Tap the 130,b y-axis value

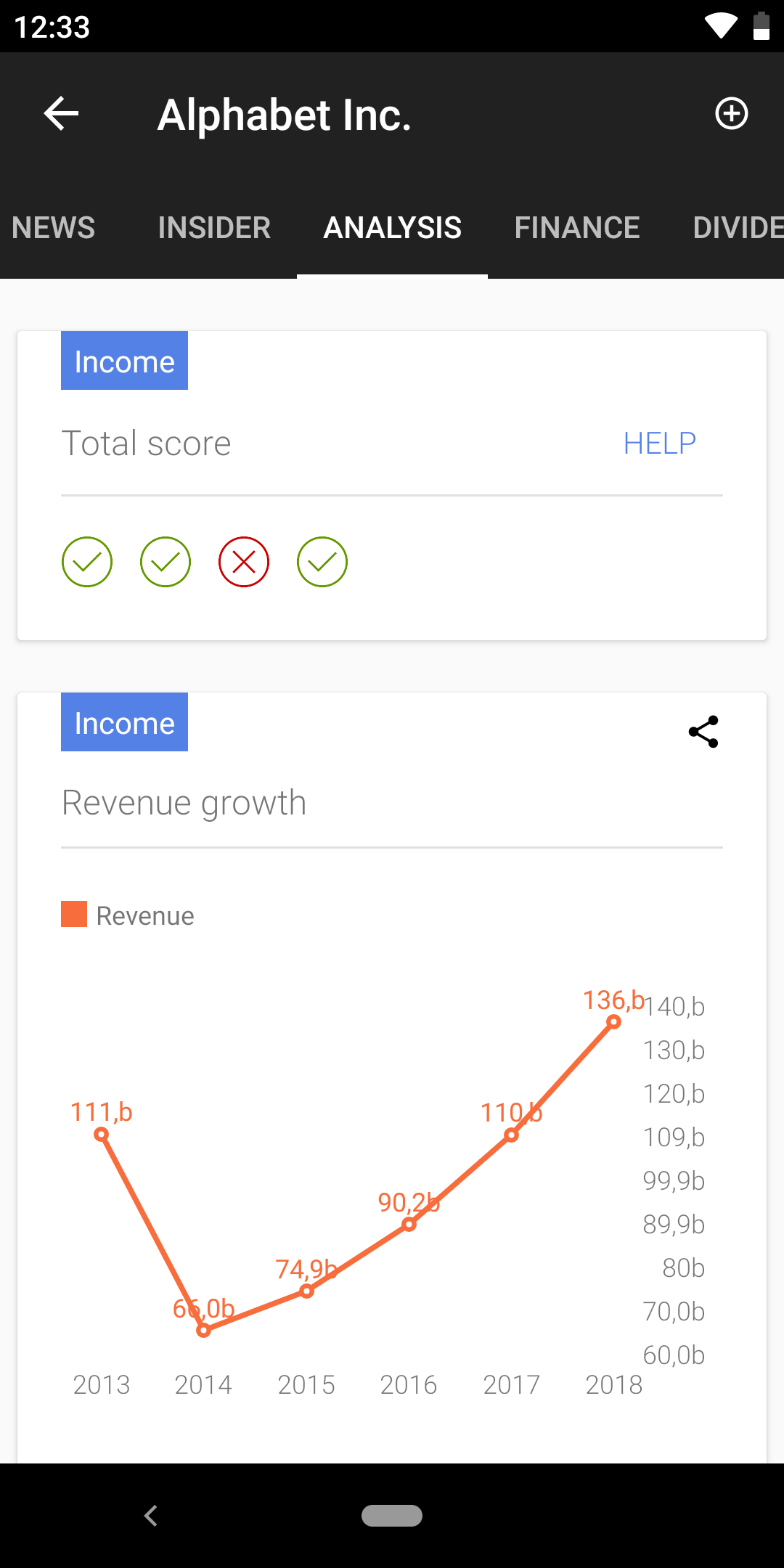[x=674, y=1050]
